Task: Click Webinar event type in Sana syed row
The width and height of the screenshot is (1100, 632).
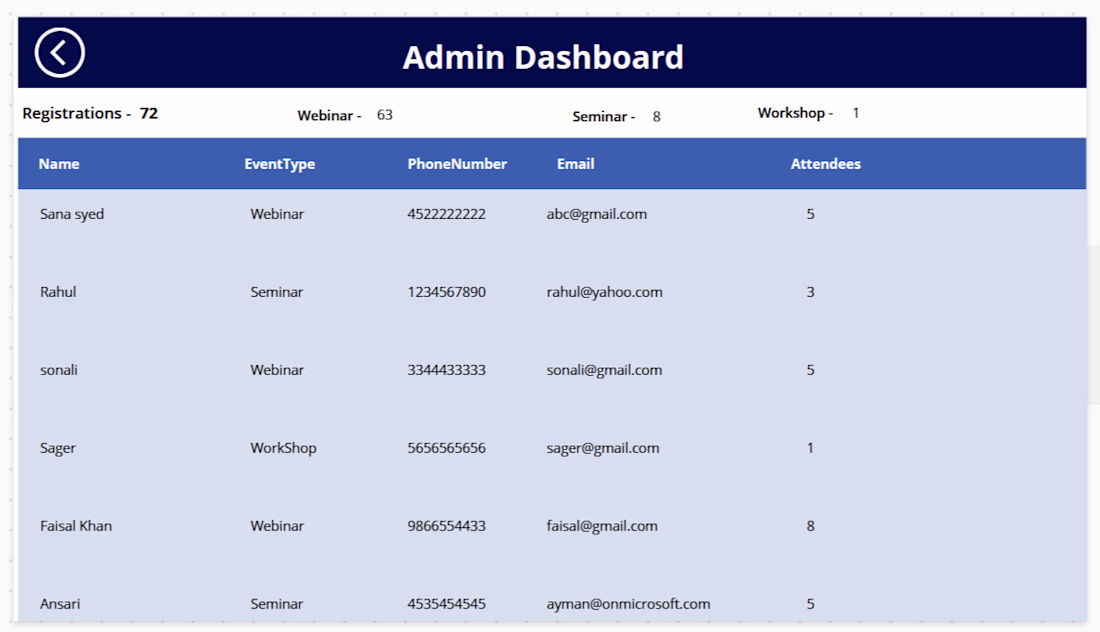Action: (277, 214)
